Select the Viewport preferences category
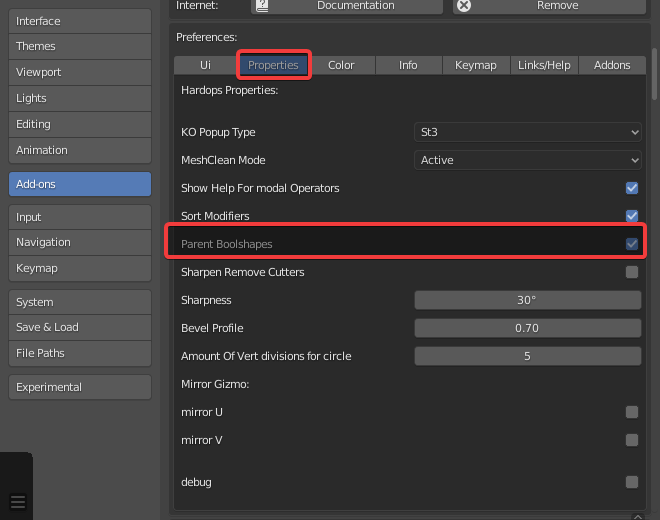Viewport: 660px width, 520px height. pyautogui.click(x=80, y=72)
